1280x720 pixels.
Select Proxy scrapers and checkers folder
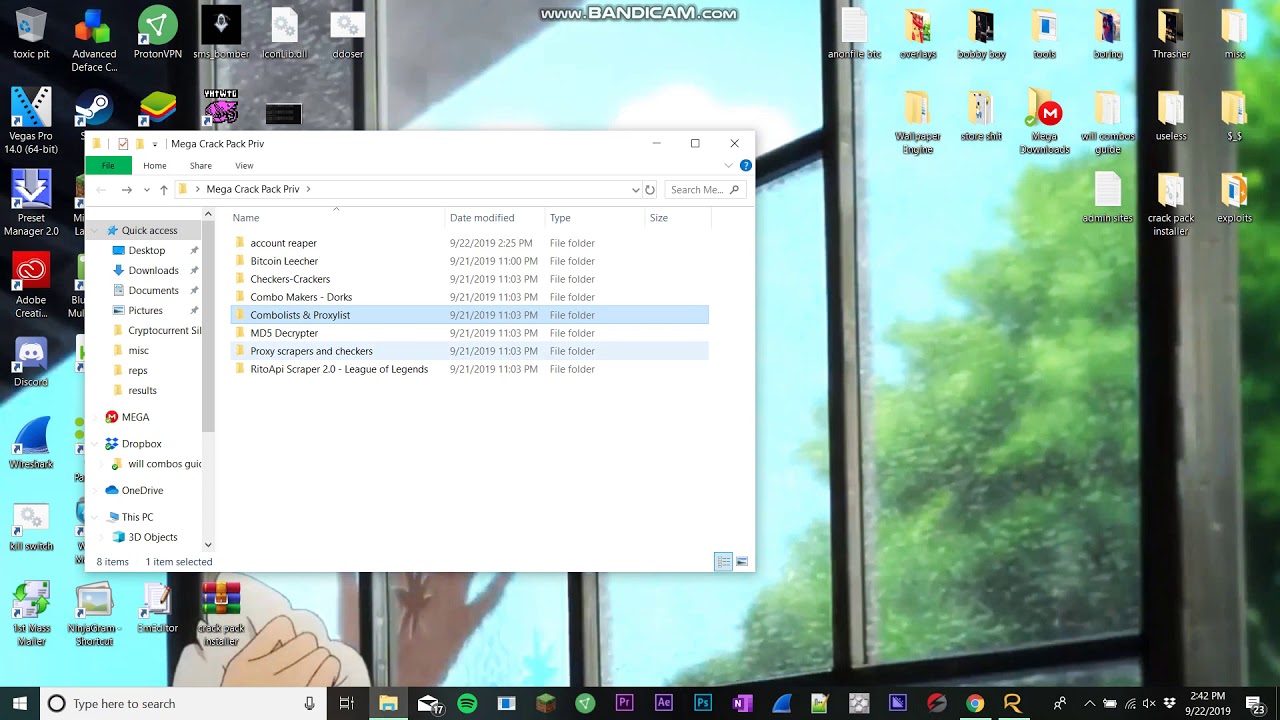click(469, 351)
